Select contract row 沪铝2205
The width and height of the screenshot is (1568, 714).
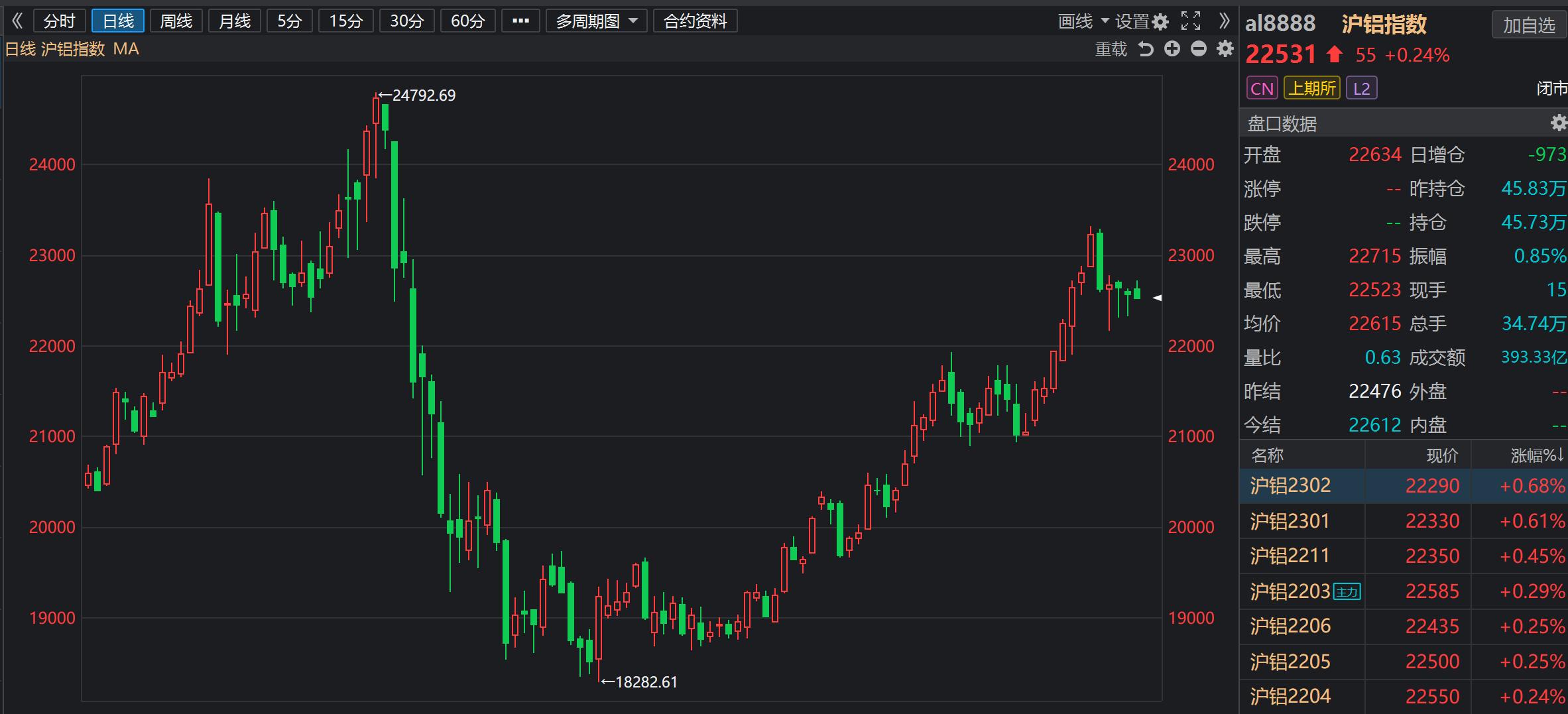click(x=1404, y=662)
